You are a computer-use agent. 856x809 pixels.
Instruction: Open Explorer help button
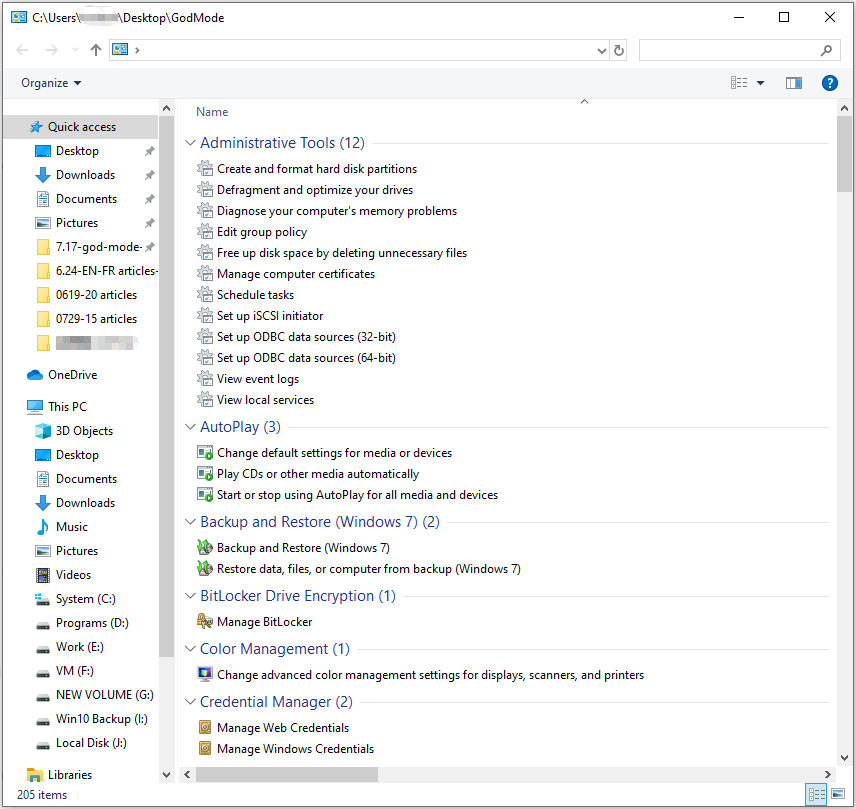point(829,83)
